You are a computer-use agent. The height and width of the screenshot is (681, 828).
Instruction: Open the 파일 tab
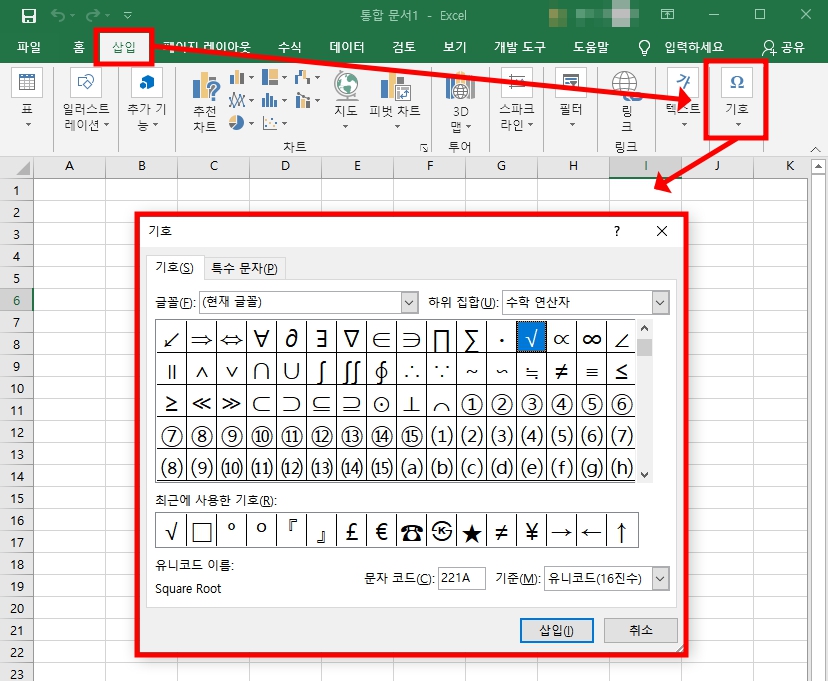pyautogui.click(x=29, y=47)
